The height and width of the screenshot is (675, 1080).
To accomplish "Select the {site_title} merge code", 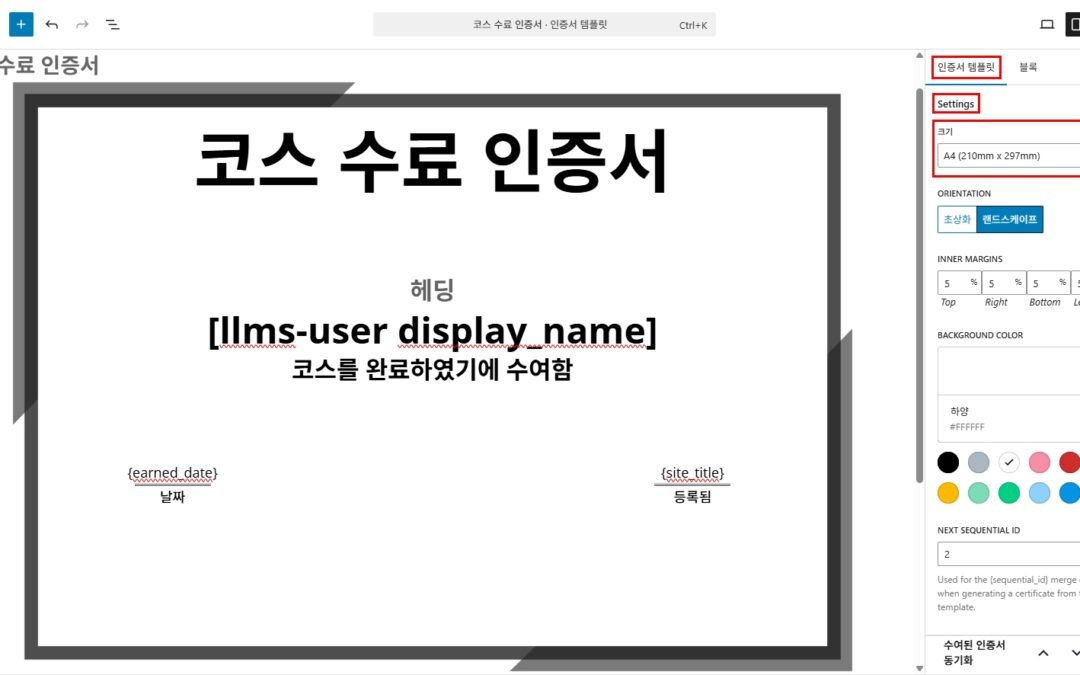I will 692,473.
